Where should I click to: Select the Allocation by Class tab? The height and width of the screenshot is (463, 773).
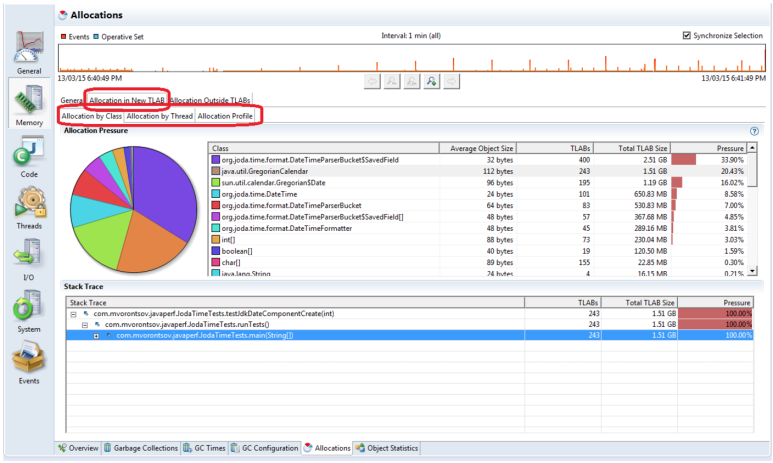[92, 116]
